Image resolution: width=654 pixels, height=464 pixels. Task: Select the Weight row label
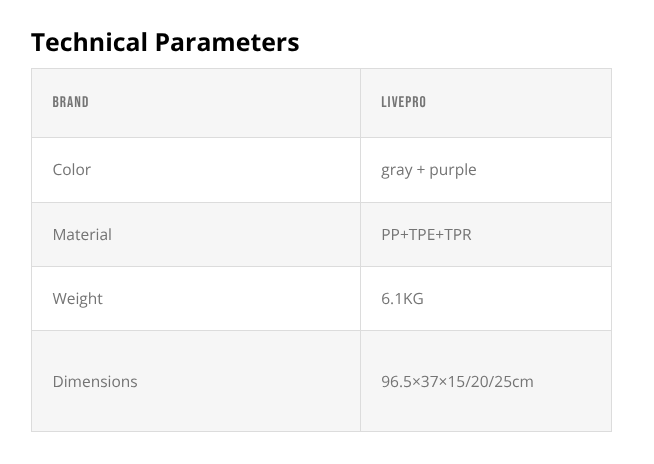click(x=77, y=299)
